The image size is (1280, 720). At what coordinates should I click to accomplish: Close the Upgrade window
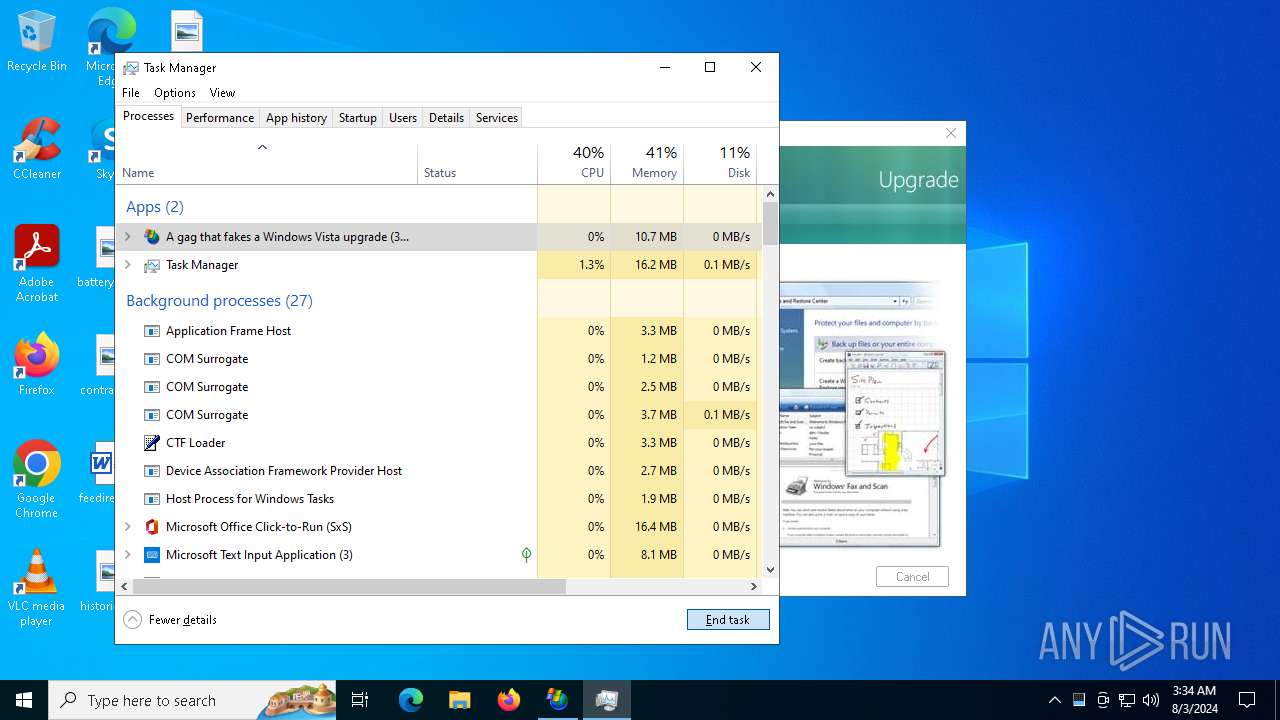pos(951,133)
